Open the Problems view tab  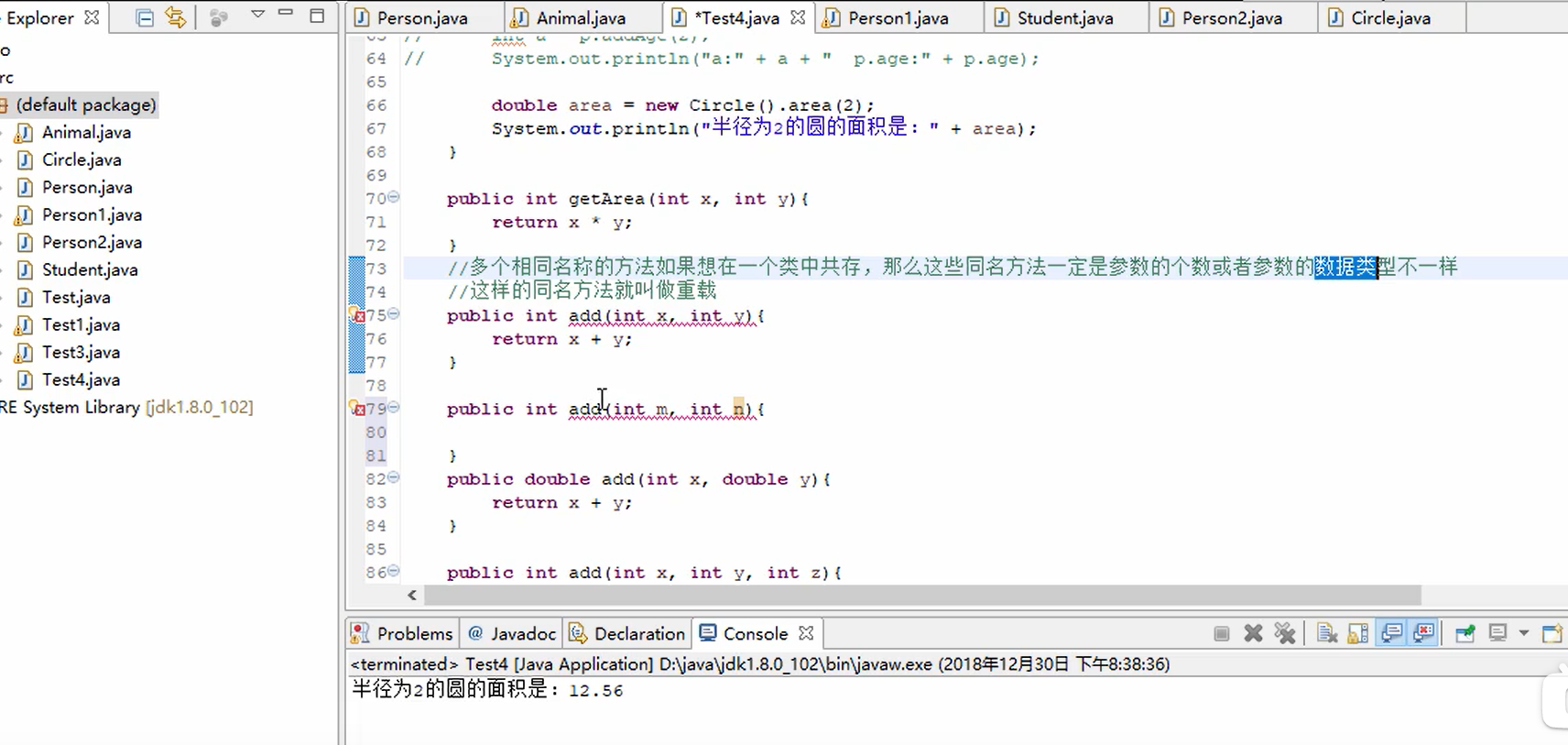(402, 633)
